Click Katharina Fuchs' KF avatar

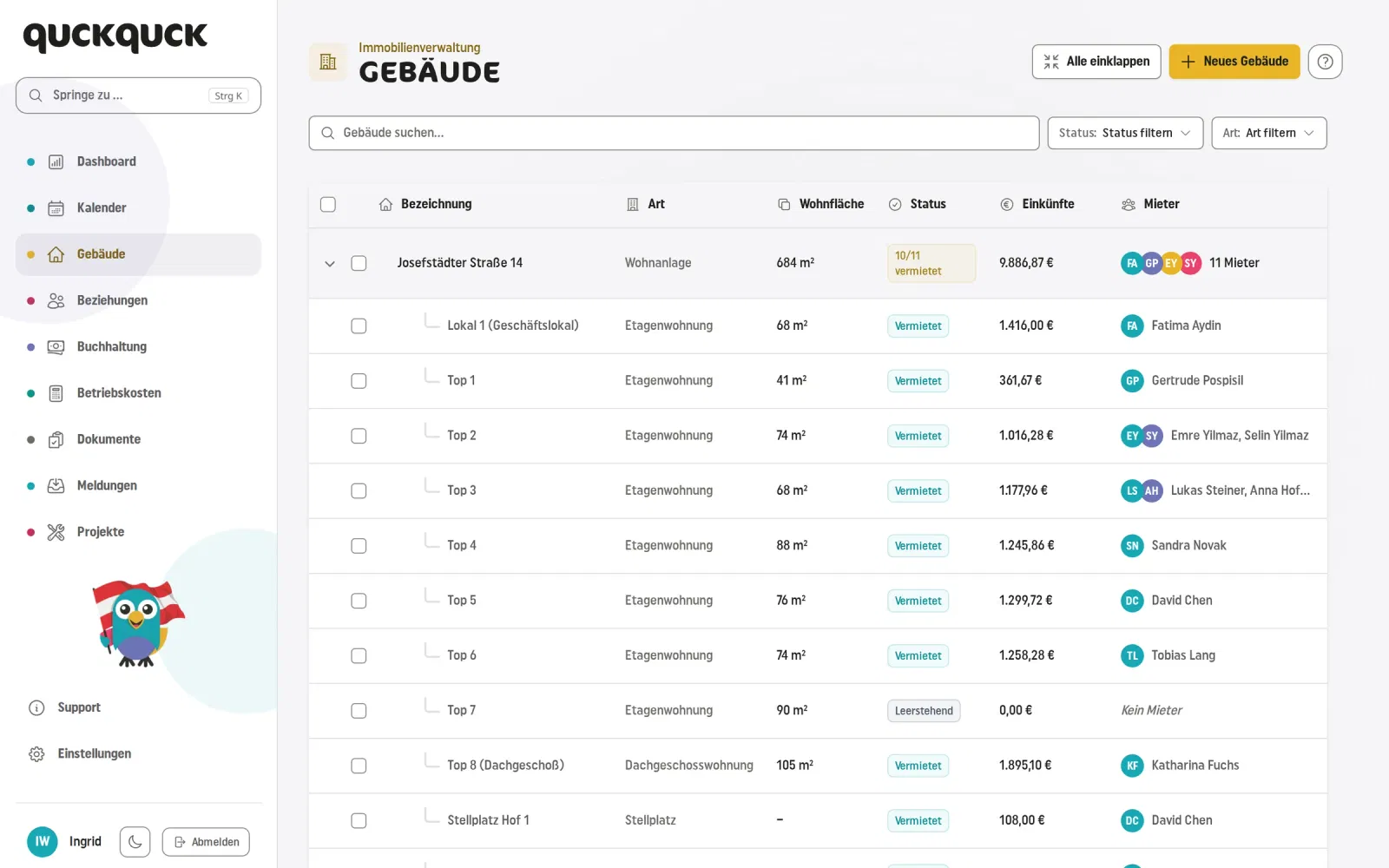pos(1132,766)
